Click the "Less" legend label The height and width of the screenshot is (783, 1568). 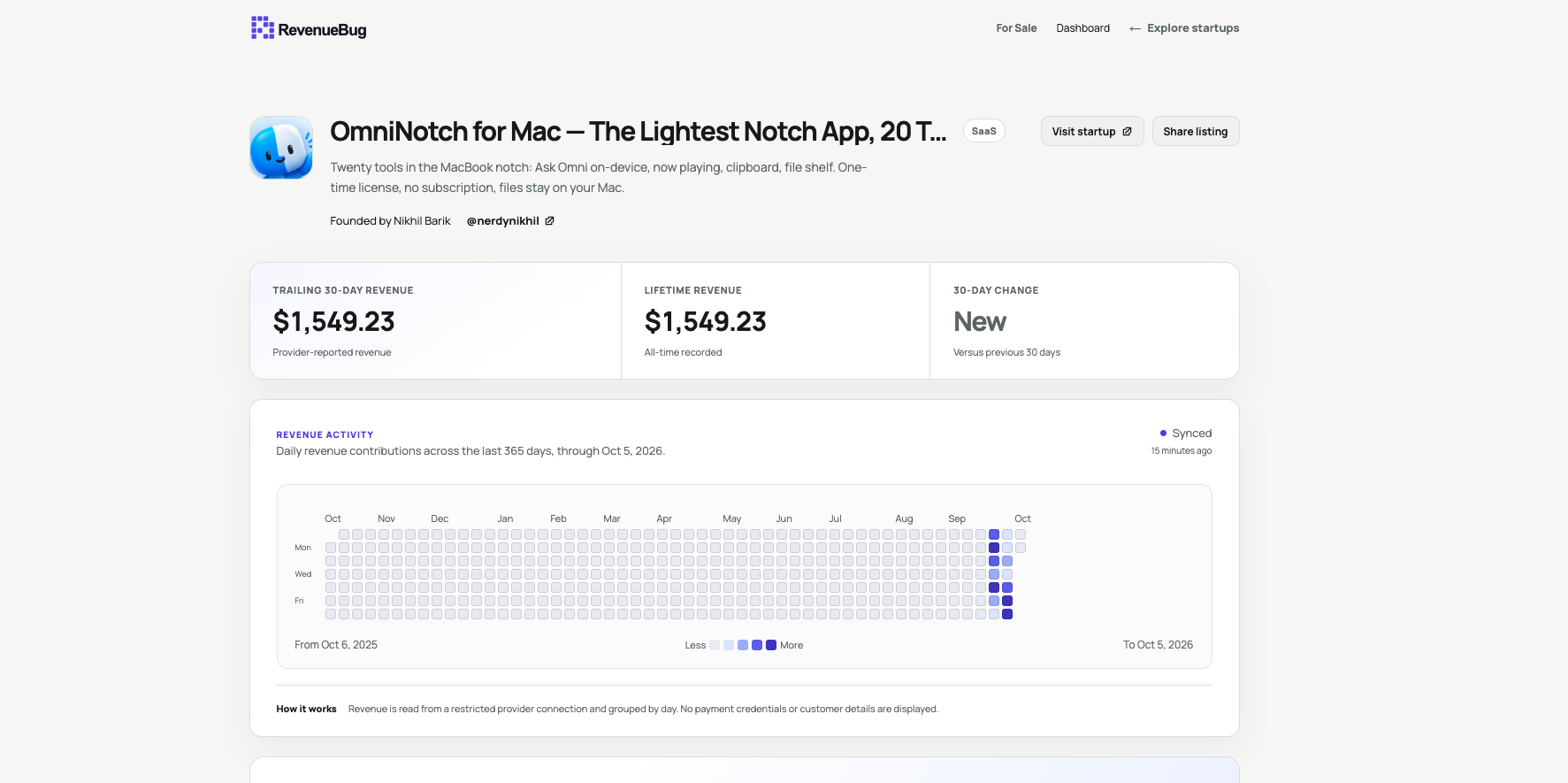[695, 645]
